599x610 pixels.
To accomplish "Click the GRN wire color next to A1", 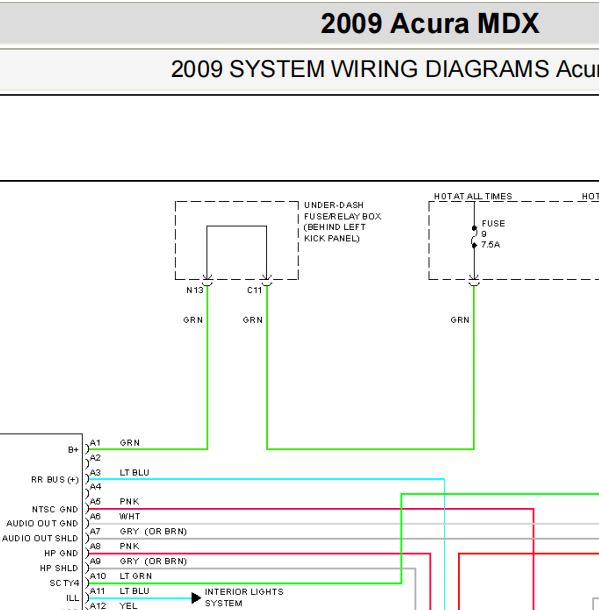I will click(x=130, y=443).
